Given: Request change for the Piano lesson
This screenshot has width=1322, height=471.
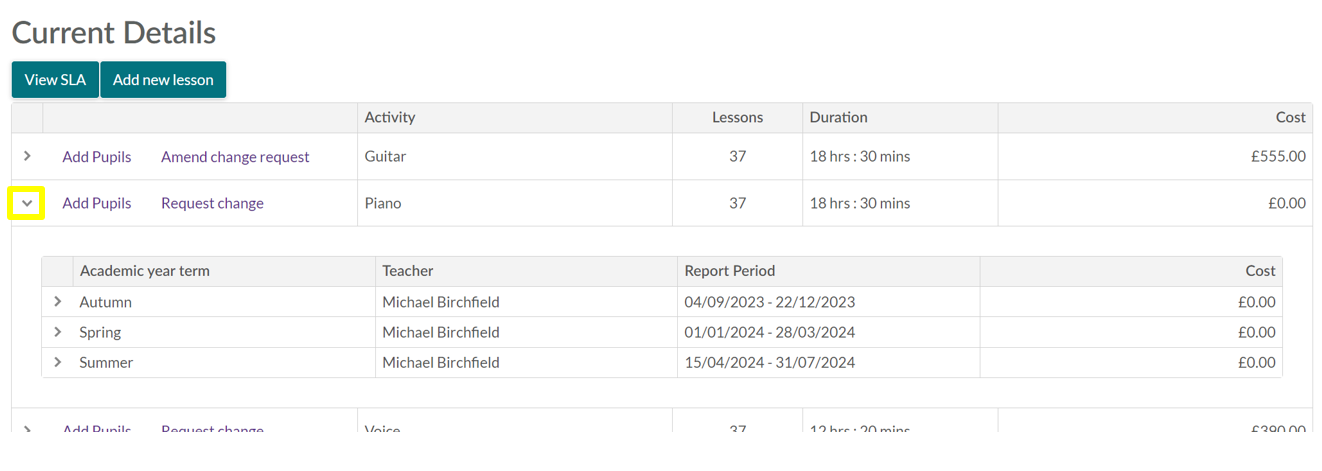Looking at the screenshot, I should pyautogui.click(x=212, y=203).
